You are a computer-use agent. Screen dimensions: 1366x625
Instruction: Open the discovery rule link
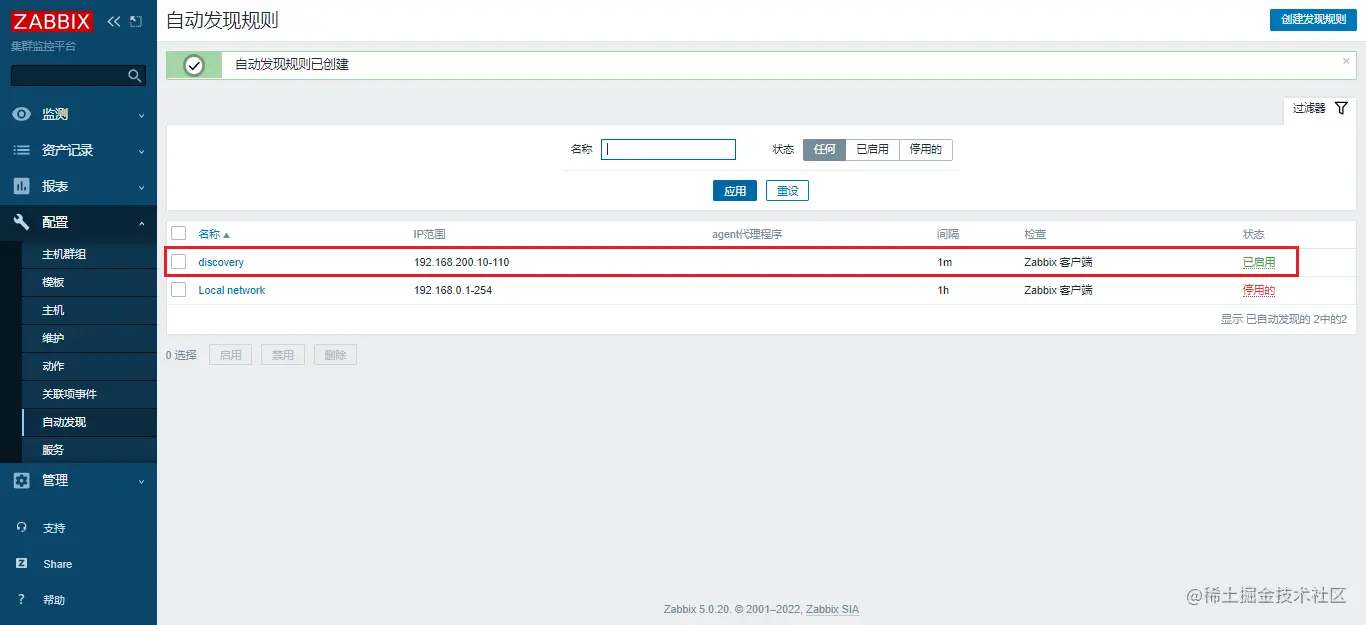pyautogui.click(x=221, y=262)
